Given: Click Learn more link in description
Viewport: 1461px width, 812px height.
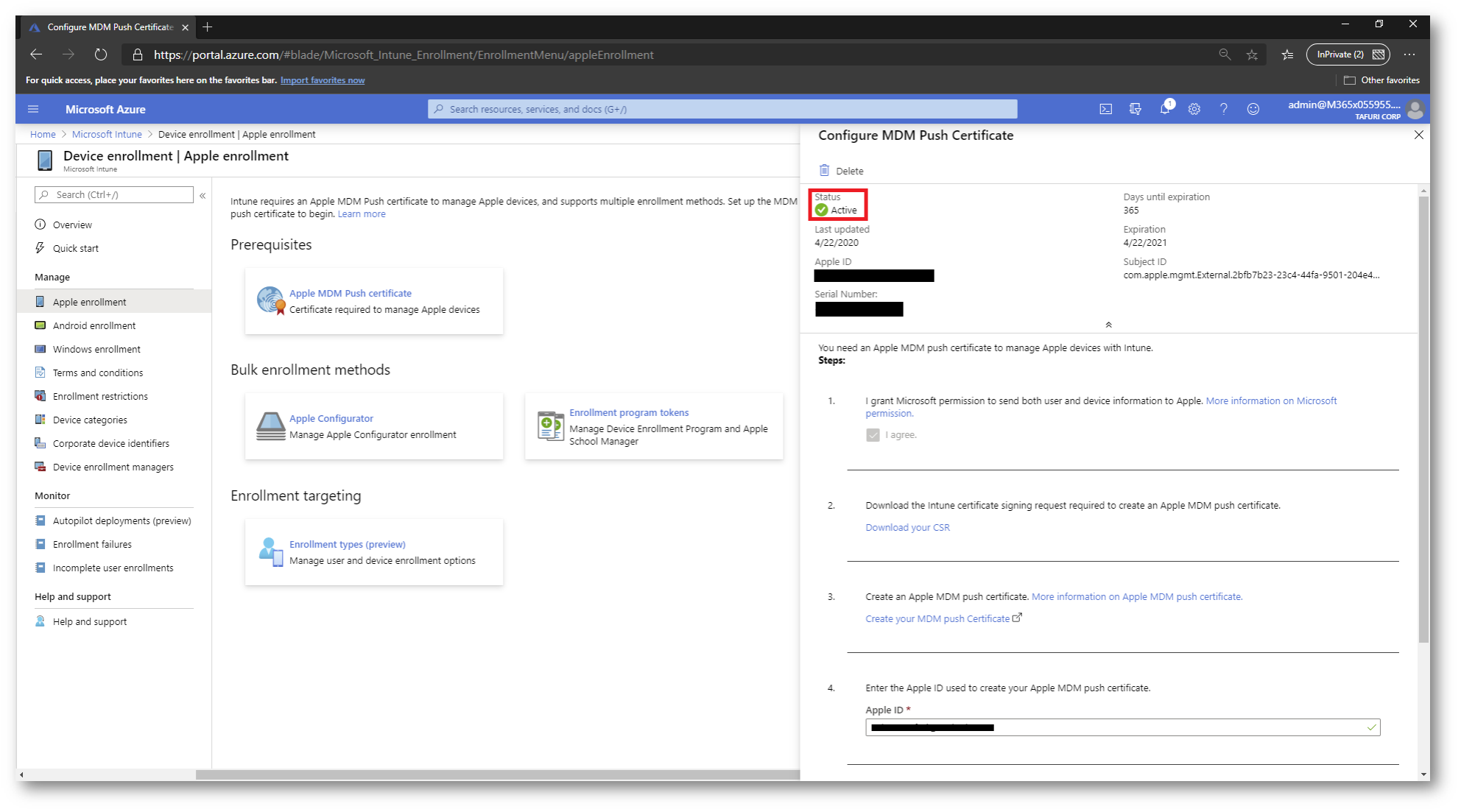Looking at the screenshot, I should [362, 213].
